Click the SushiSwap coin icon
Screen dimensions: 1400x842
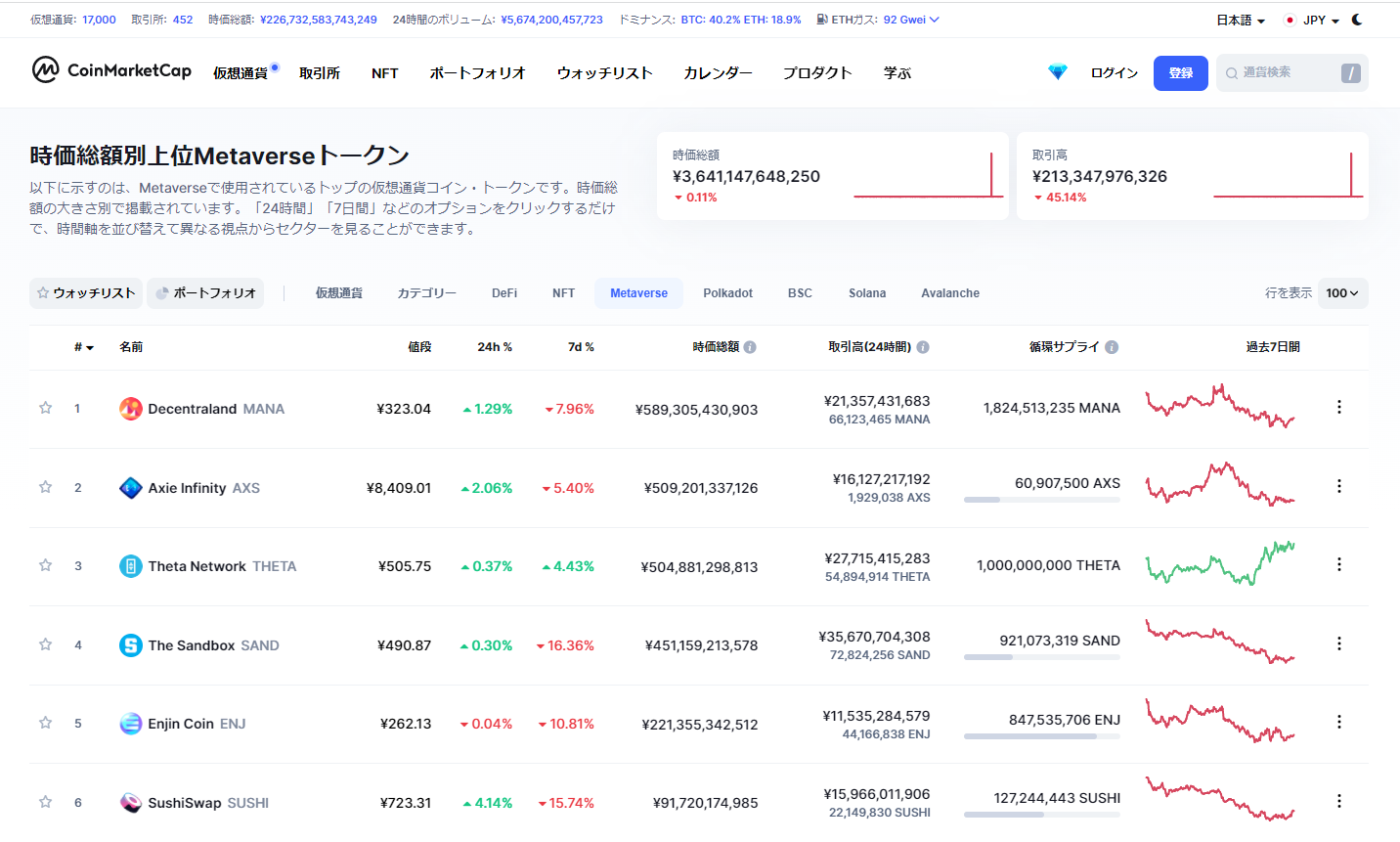coord(131,803)
